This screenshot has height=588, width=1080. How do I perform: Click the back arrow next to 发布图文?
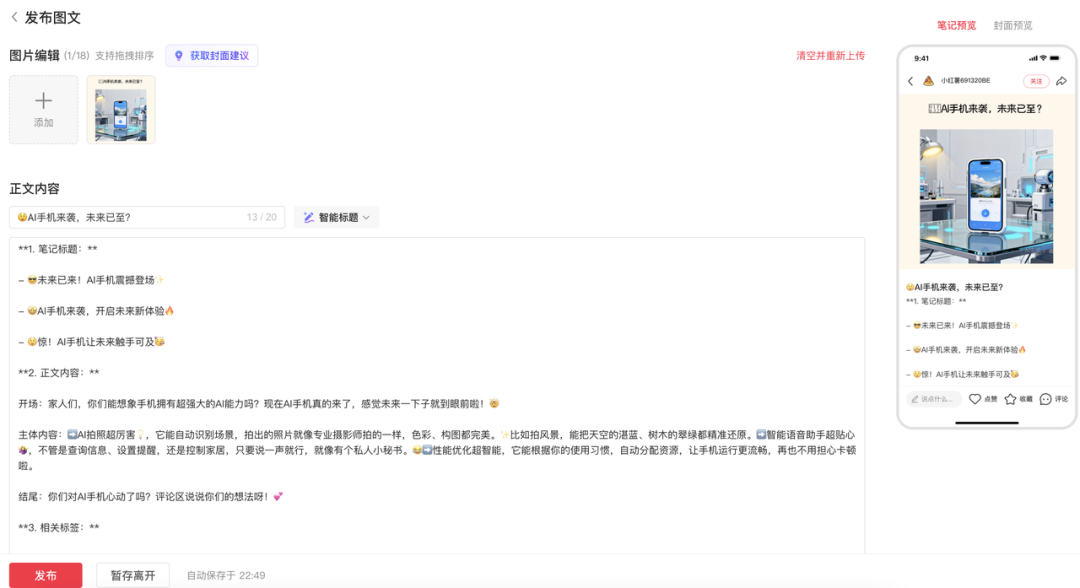coord(12,17)
